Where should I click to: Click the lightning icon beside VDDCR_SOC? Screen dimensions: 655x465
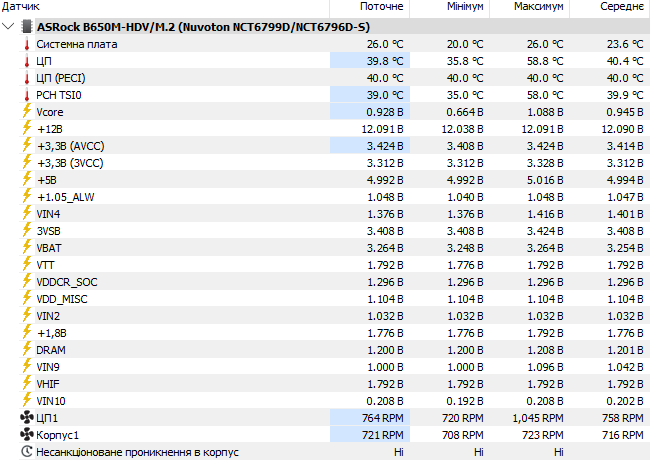27,281
